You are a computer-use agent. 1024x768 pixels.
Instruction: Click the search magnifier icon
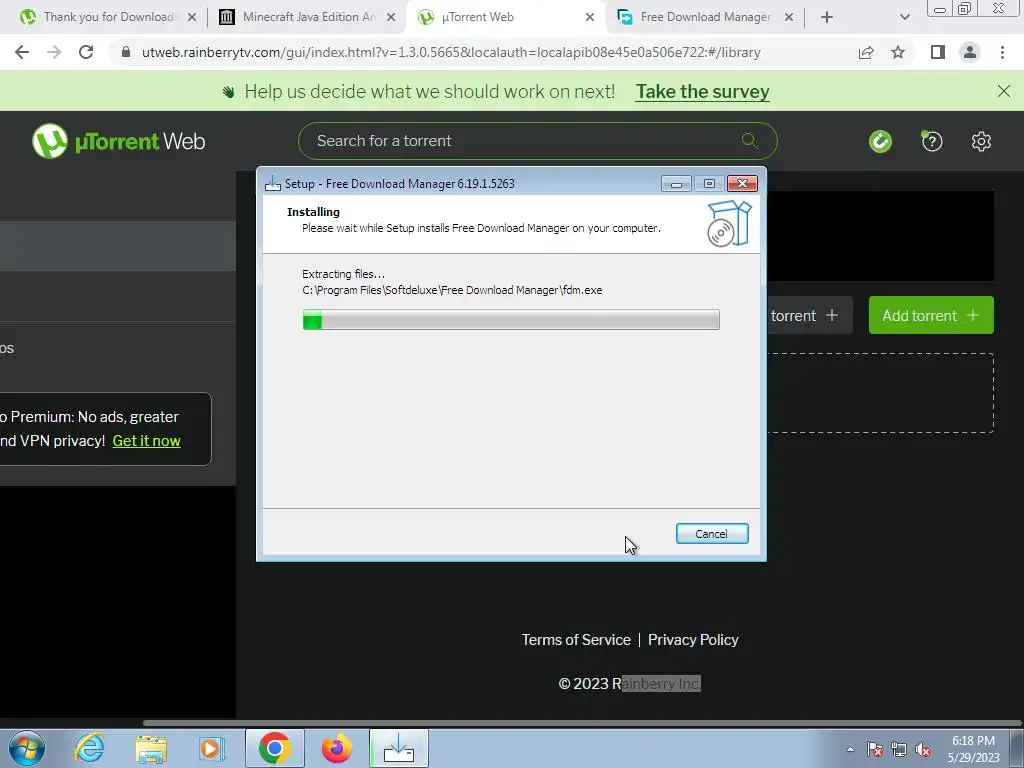click(x=750, y=140)
